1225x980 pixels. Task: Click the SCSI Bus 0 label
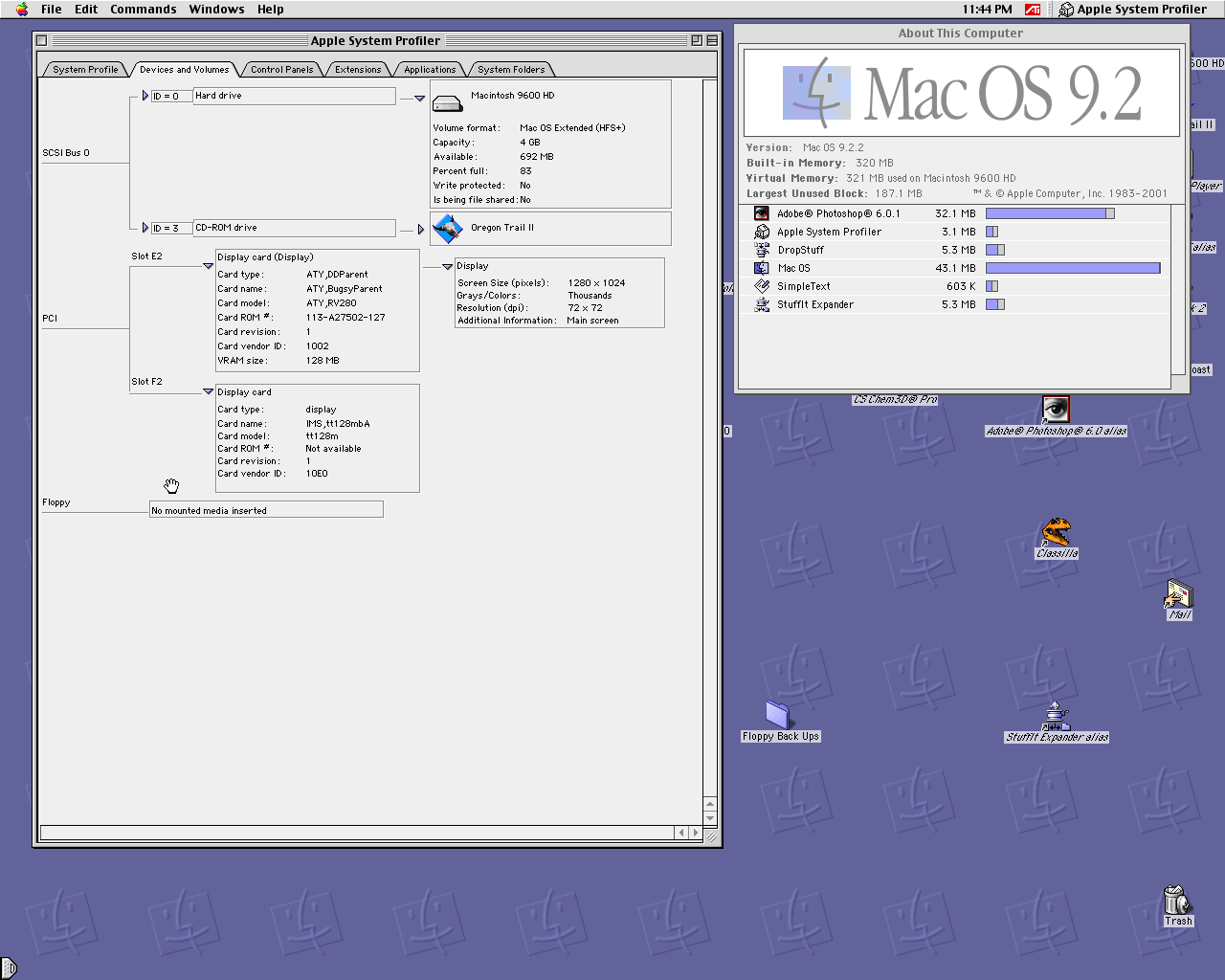[66, 153]
